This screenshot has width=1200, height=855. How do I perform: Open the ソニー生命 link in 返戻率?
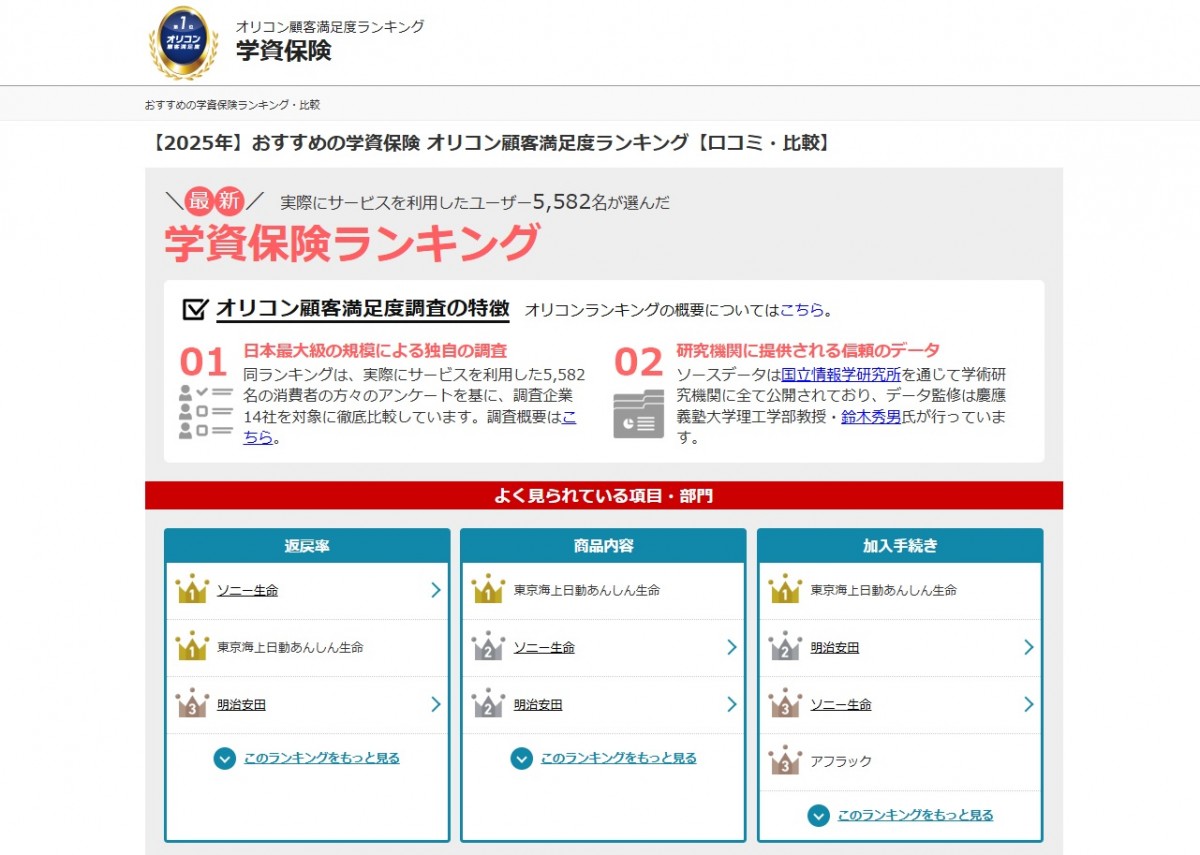247,590
